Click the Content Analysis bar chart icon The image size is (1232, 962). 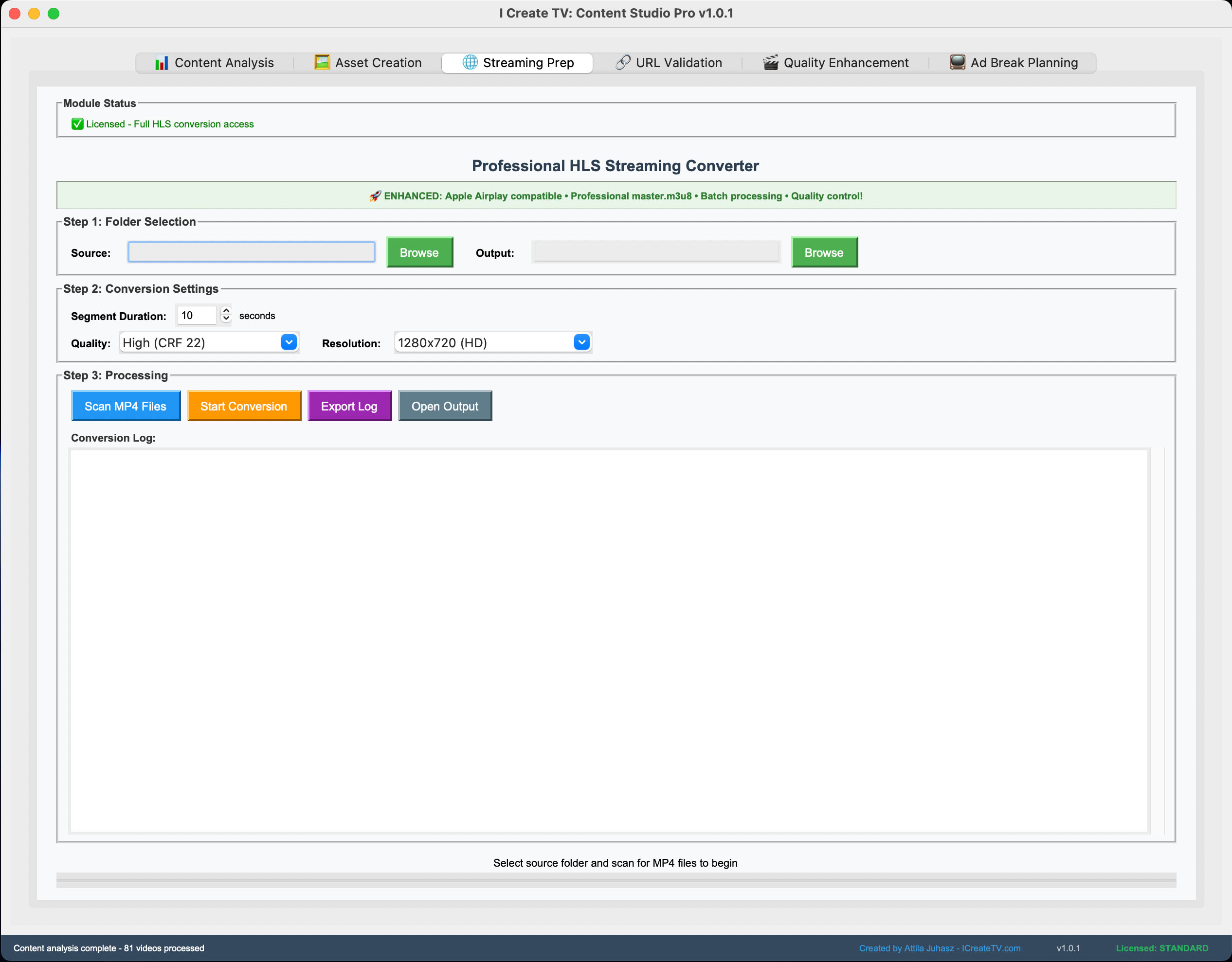pyautogui.click(x=162, y=63)
